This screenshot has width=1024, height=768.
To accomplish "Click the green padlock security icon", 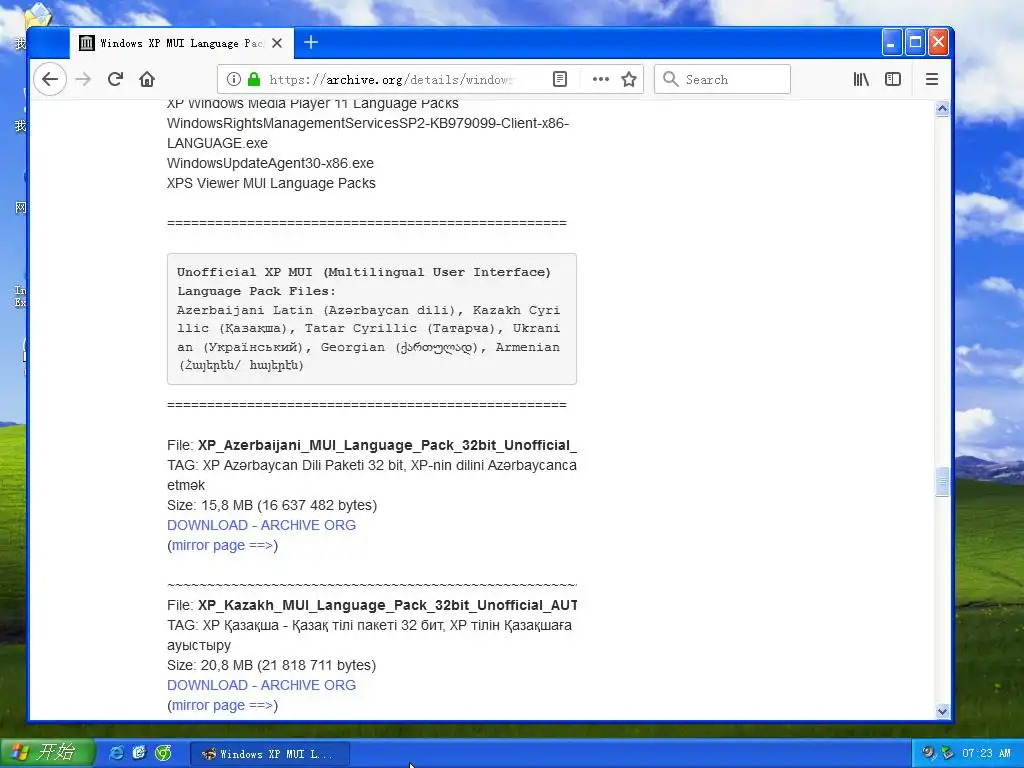I will pos(254,79).
